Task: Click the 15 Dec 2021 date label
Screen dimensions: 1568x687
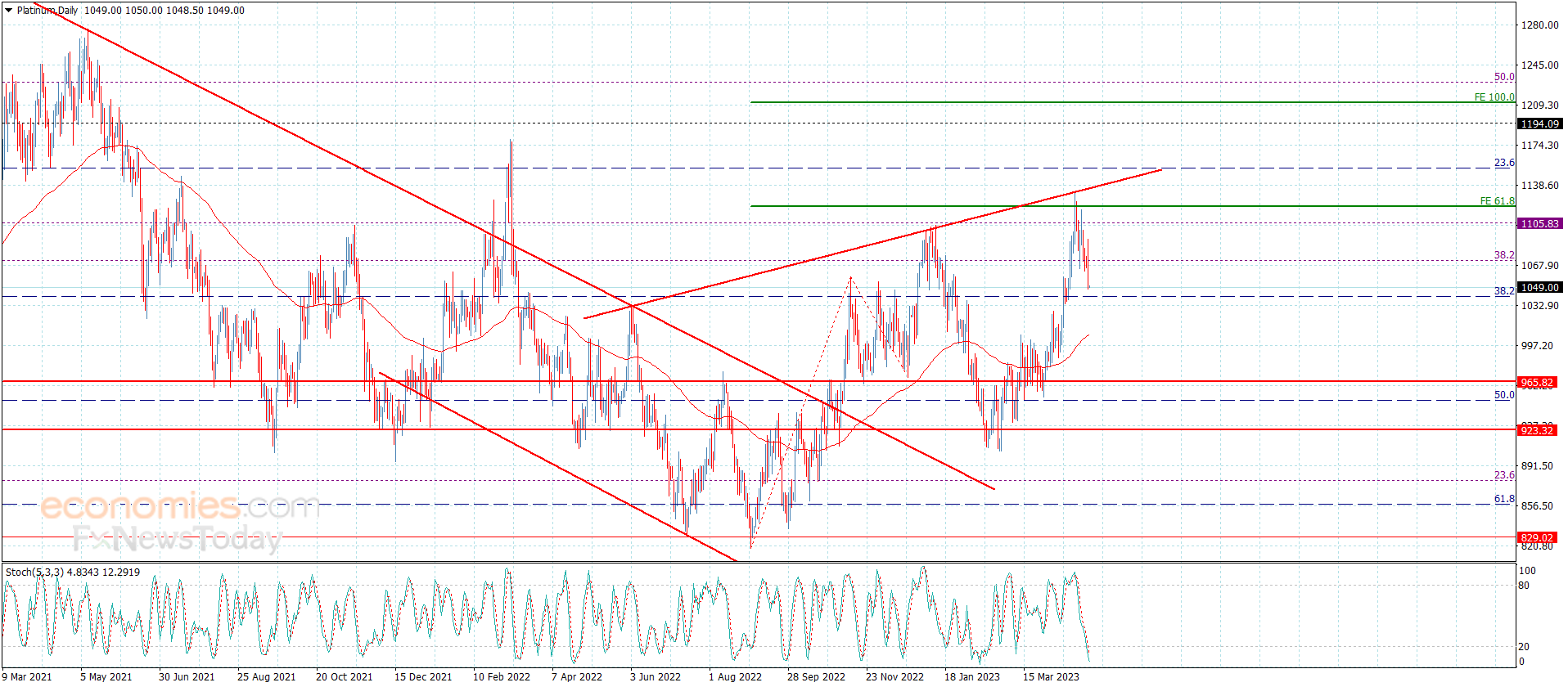Action: 422,676
